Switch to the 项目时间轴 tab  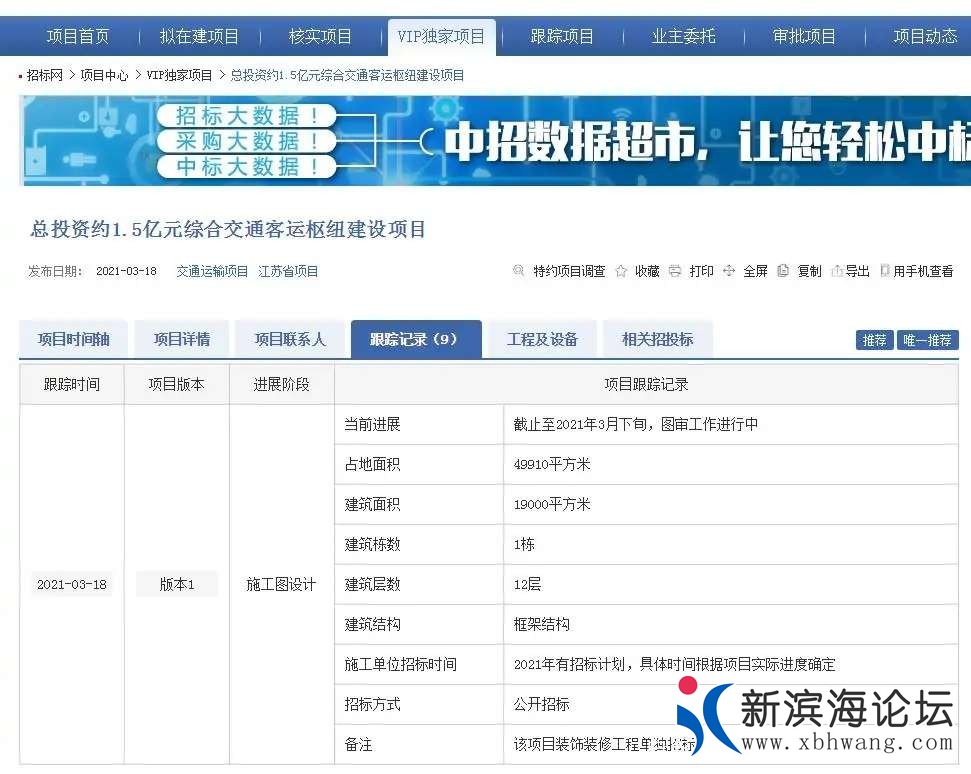coord(74,339)
